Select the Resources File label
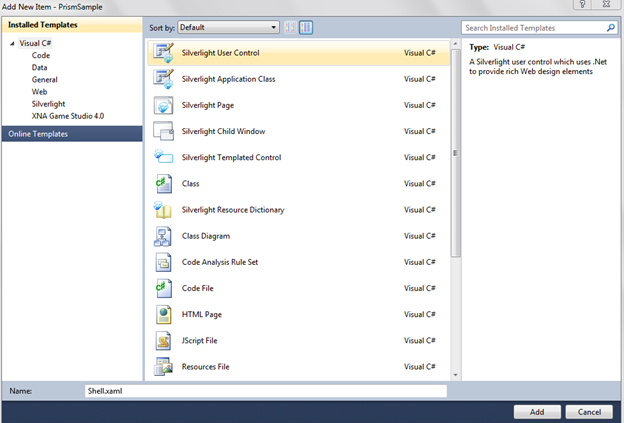This screenshot has height=423, width=624. (205, 367)
